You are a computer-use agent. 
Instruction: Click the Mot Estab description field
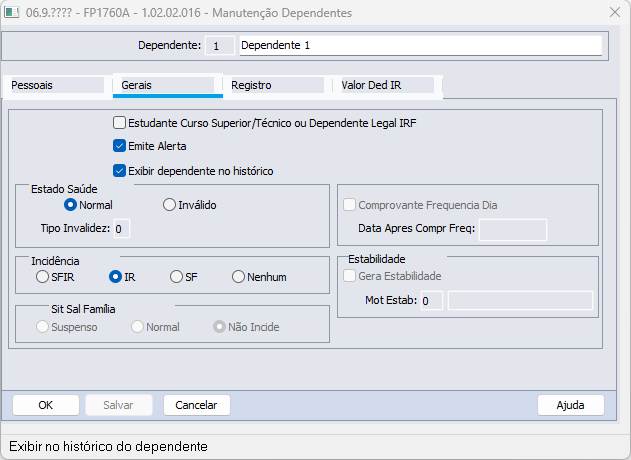point(520,301)
